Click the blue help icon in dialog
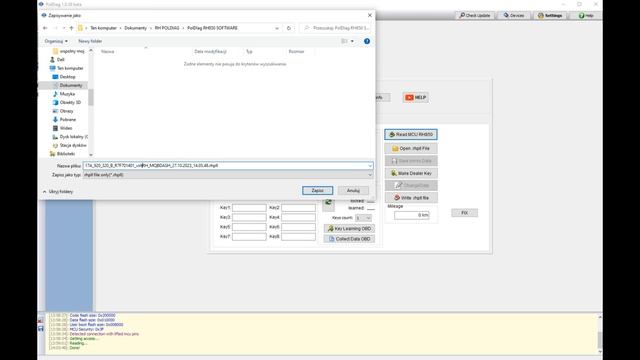This screenshot has height=360, width=640. [x=367, y=41]
